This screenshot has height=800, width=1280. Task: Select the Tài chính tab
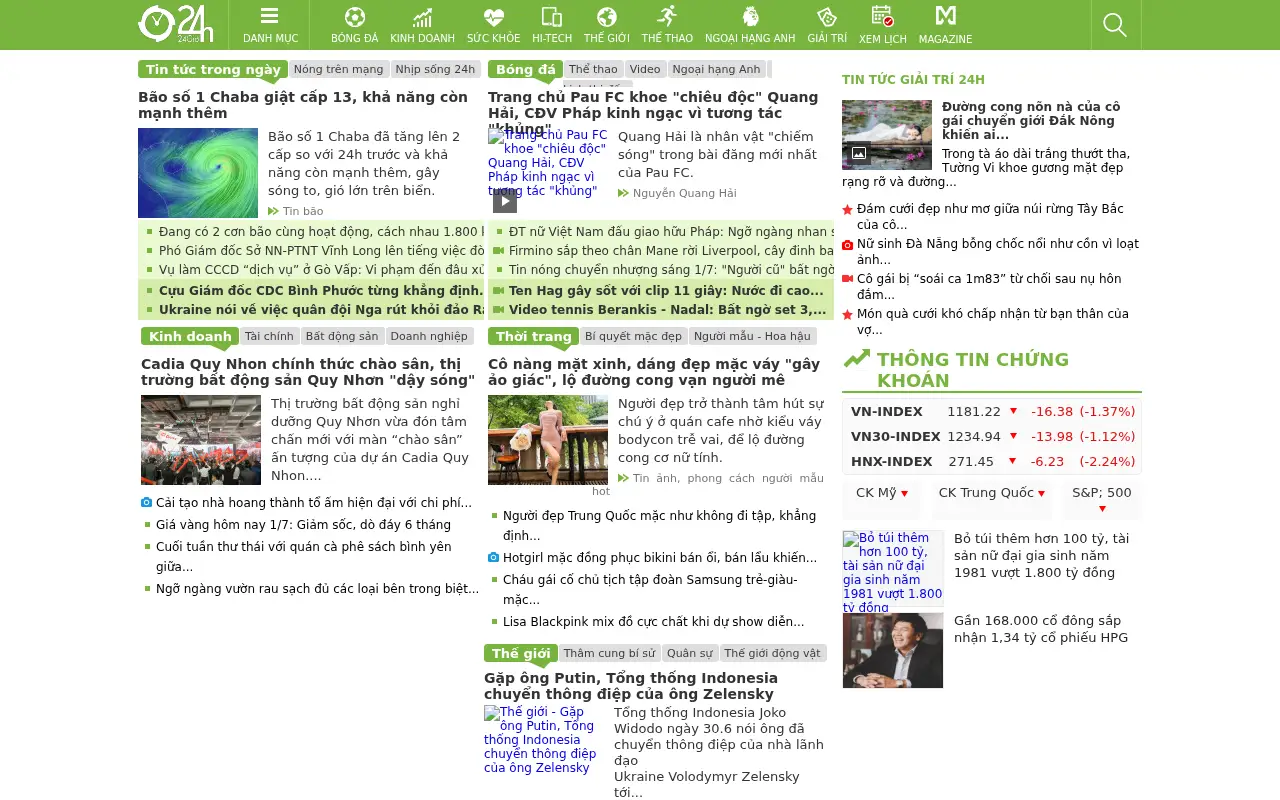point(270,336)
